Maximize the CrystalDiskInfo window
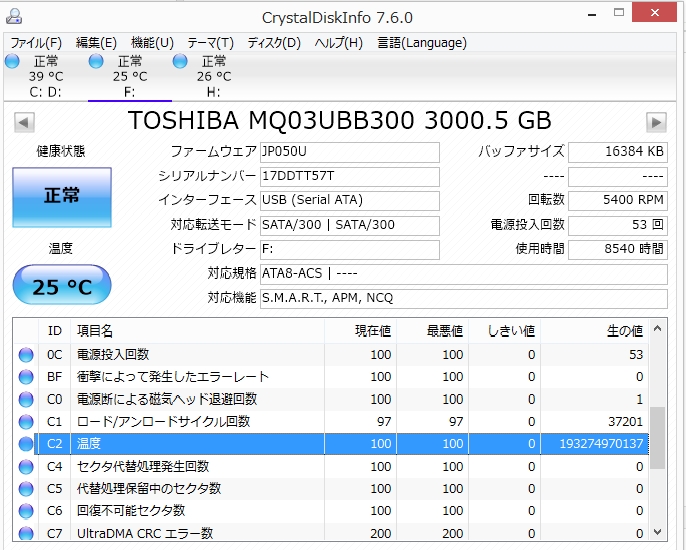The height and width of the screenshot is (550, 686). pyautogui.click(x=619, y=13)
